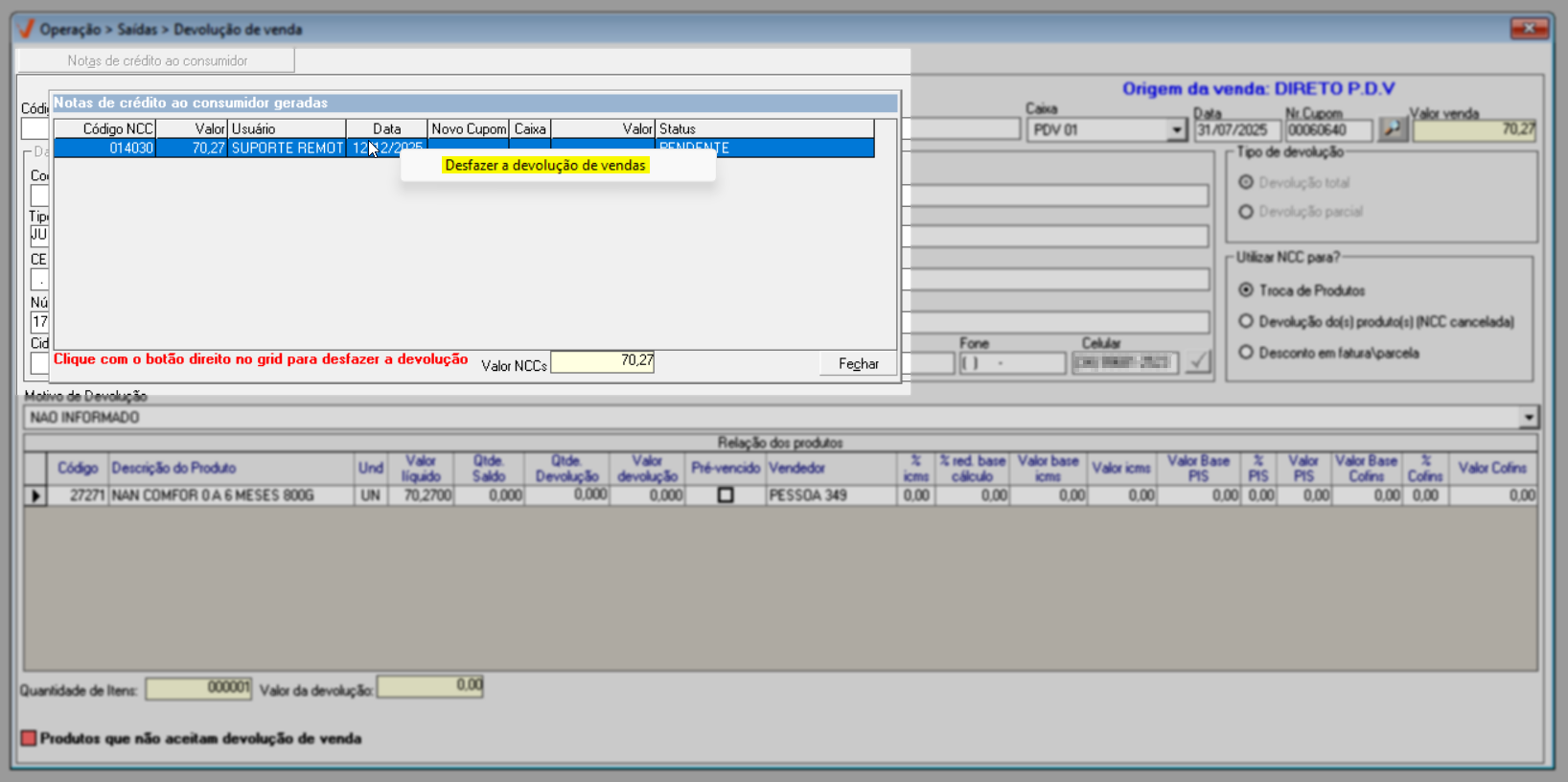
Task: Click the Código header in products grid
Action: (x=78, y=469)
